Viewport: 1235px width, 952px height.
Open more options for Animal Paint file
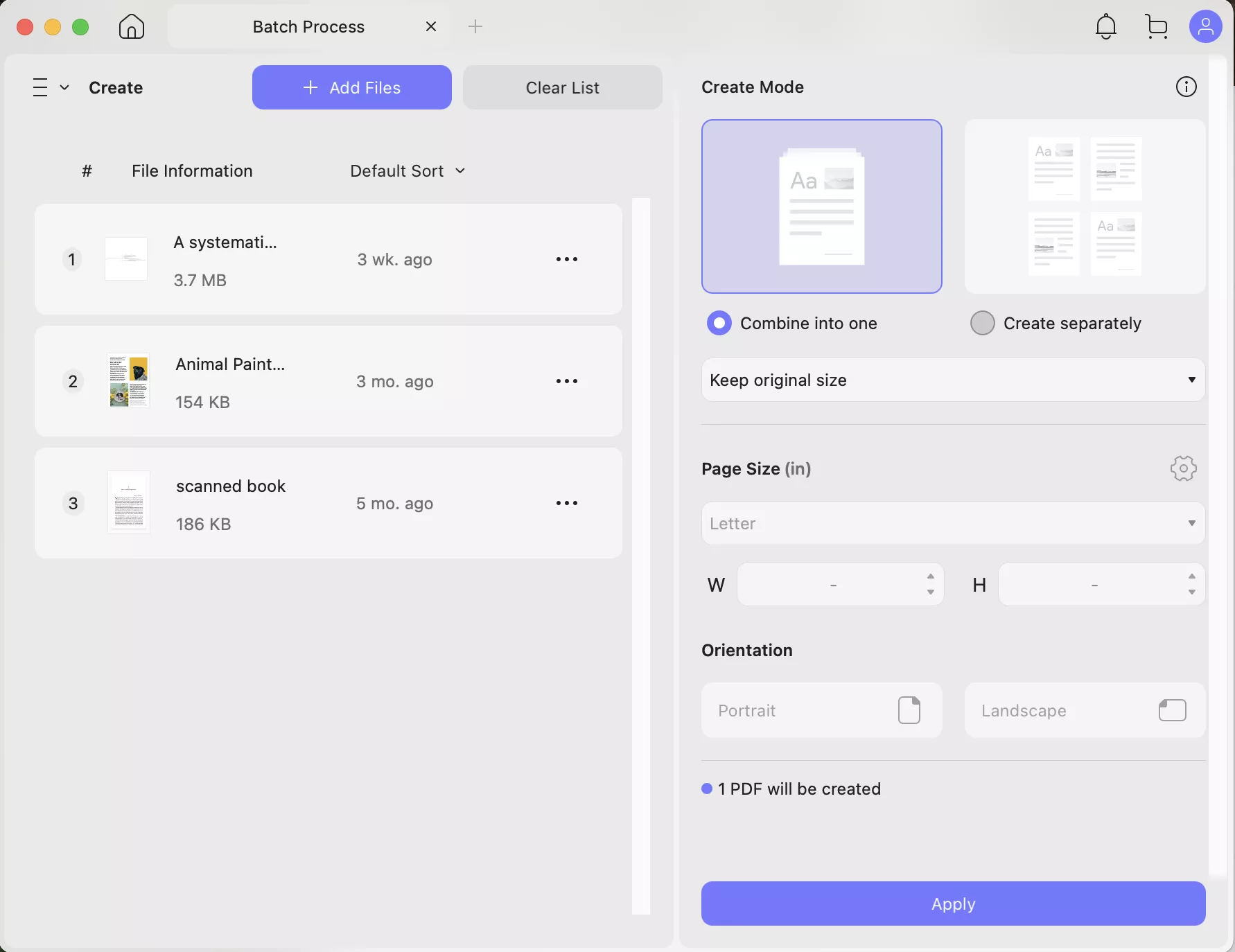tap(566, 381)
